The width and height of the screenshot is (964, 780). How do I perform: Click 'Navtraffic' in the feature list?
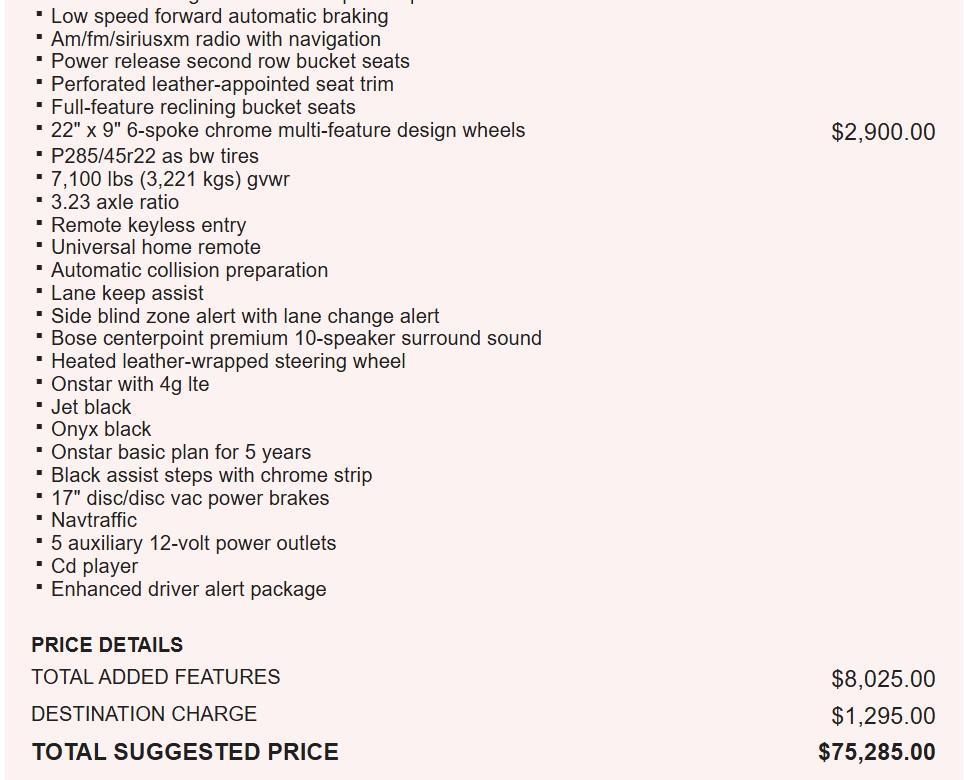(94, 520)
